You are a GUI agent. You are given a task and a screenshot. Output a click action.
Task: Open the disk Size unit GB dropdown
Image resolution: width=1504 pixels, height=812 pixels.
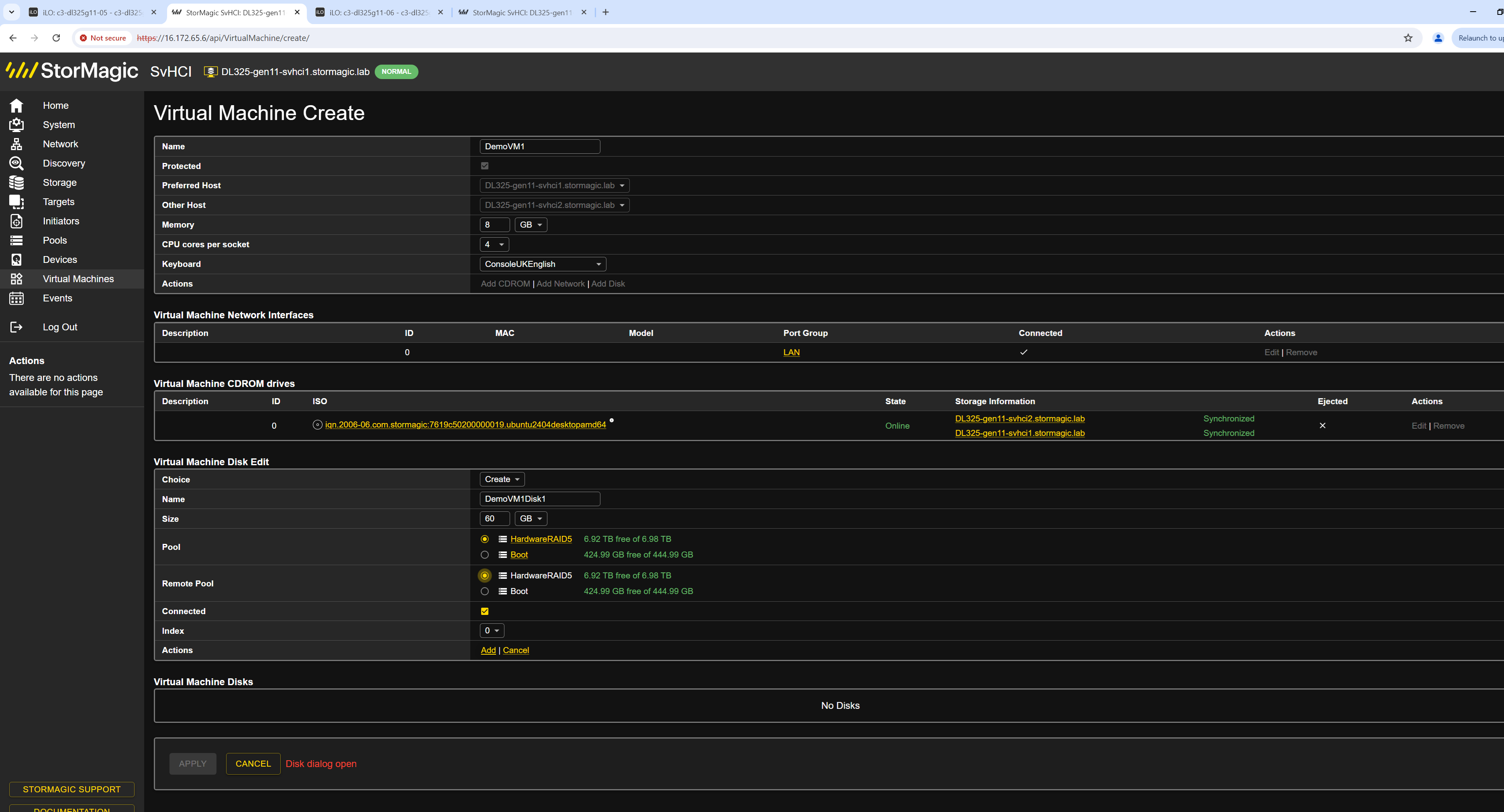531,519
